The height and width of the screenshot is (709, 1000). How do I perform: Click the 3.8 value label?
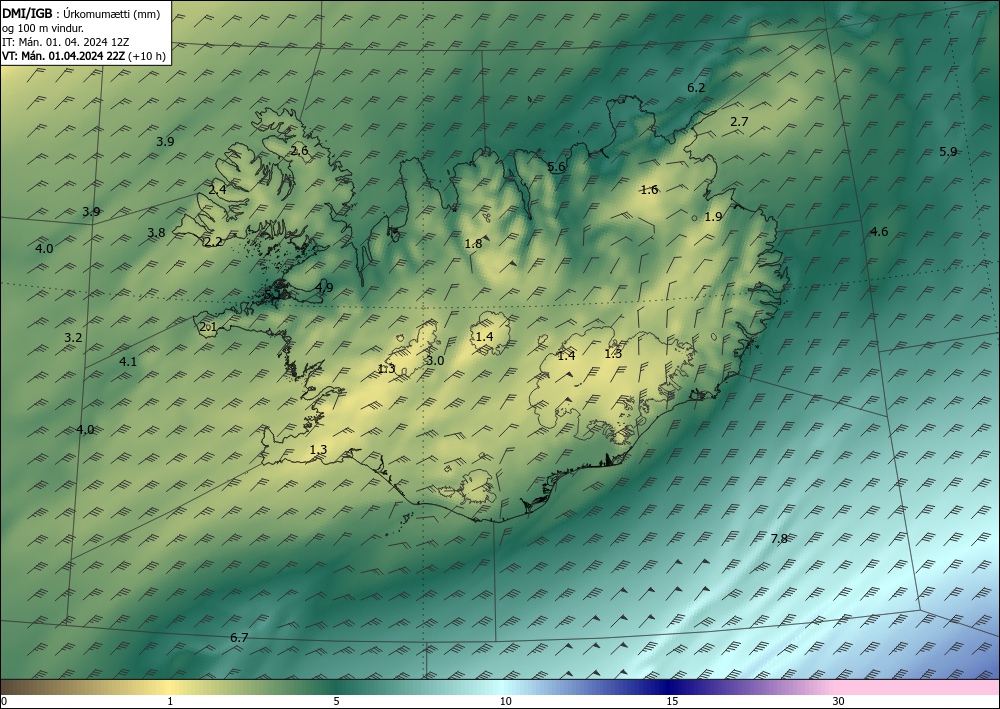click(x=156, y=233)
